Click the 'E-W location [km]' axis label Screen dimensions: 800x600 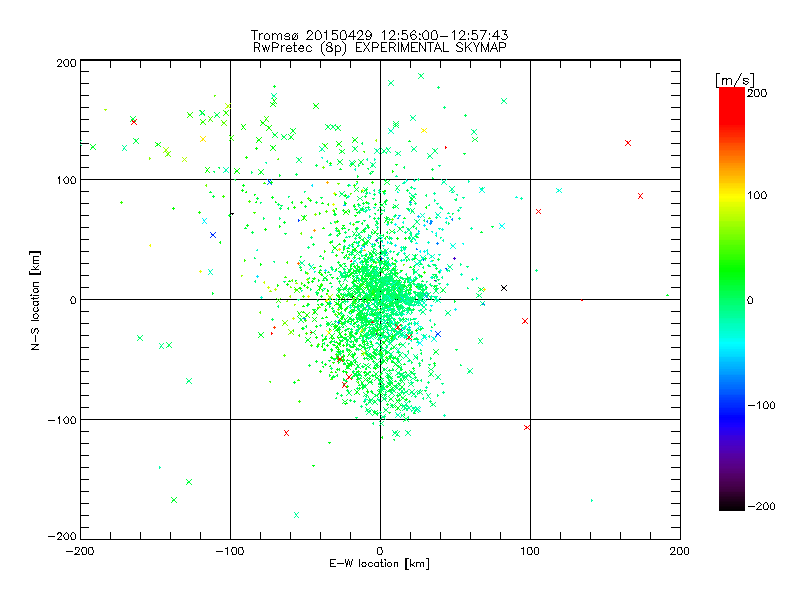(379, 563)
